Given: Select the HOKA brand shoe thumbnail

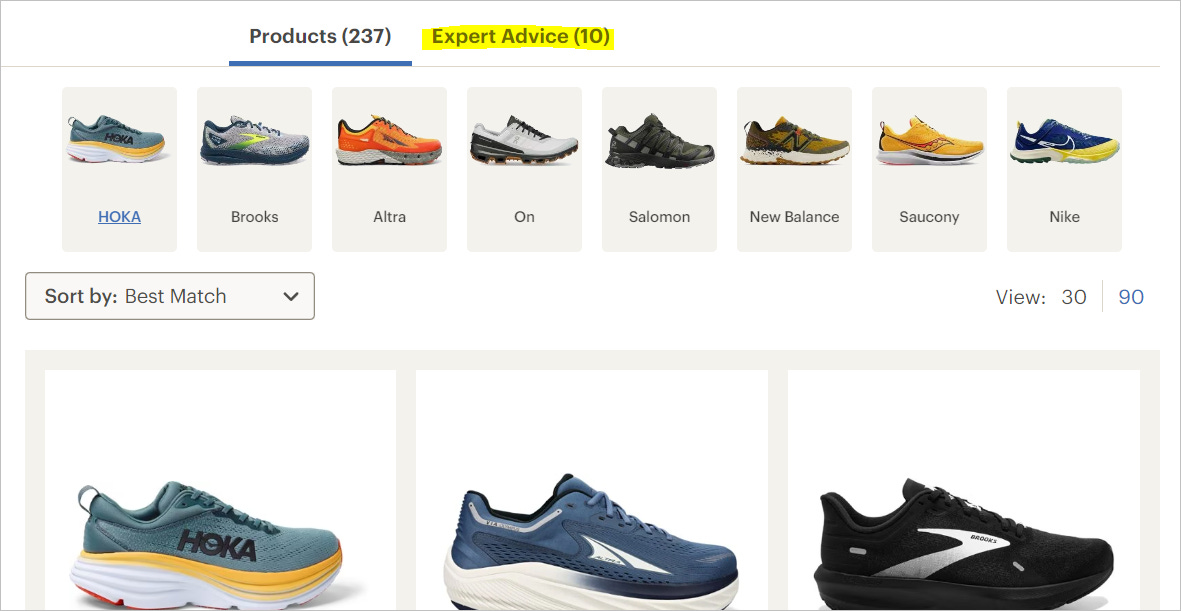Looking at the screenshot, I should point(119,139).
